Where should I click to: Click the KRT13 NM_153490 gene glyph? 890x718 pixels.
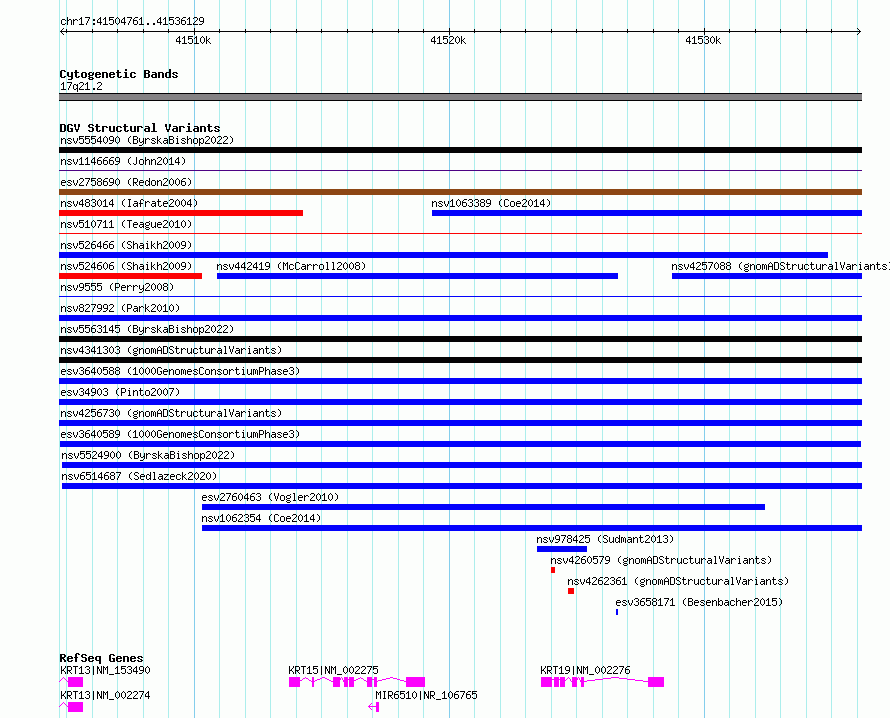(71, 682)
